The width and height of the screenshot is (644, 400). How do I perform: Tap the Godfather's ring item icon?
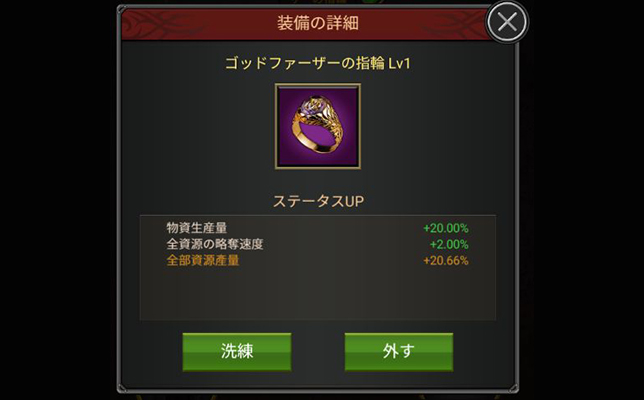(317, 126)
